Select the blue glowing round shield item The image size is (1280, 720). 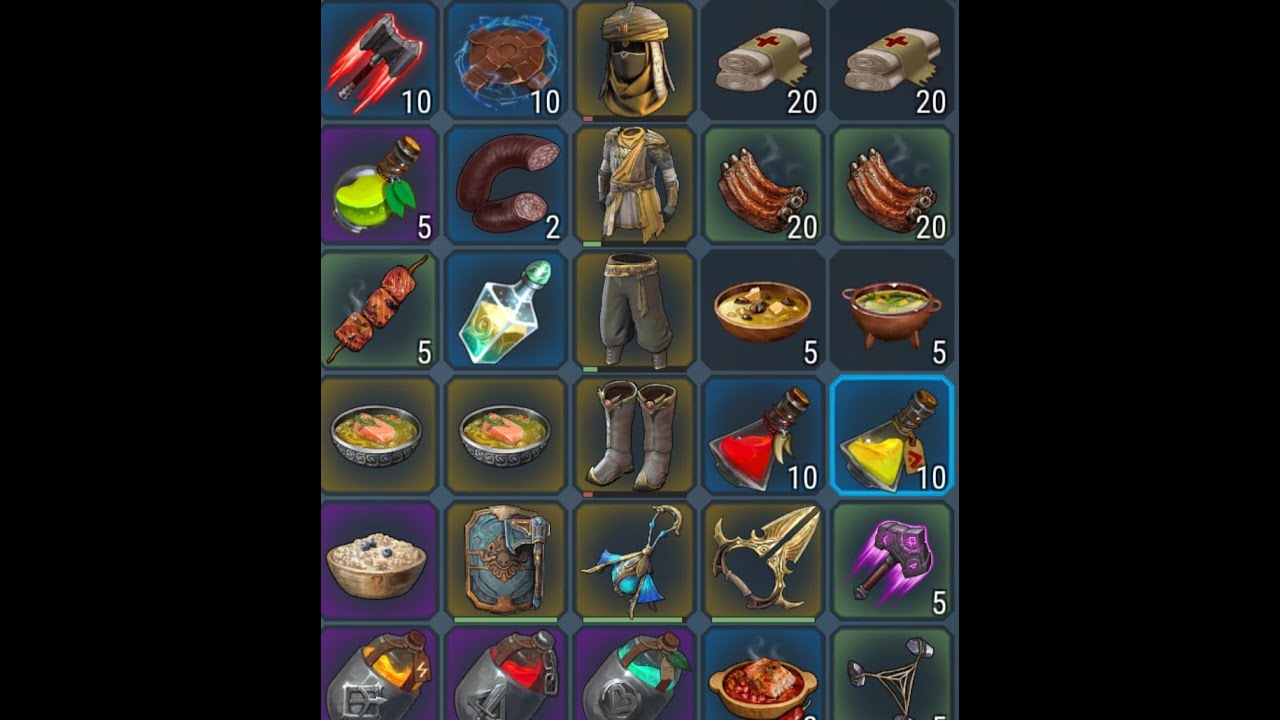click(x=505, y=60)
